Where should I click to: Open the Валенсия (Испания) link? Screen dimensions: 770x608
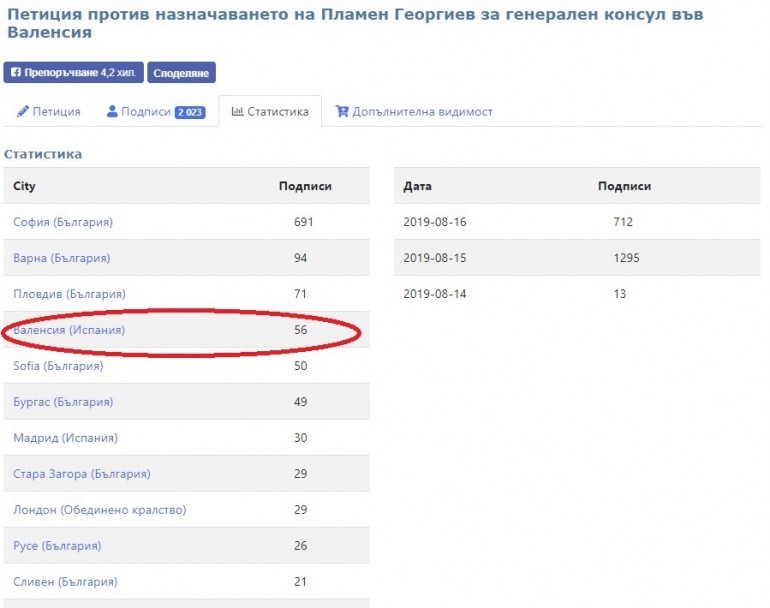[69, 330]
